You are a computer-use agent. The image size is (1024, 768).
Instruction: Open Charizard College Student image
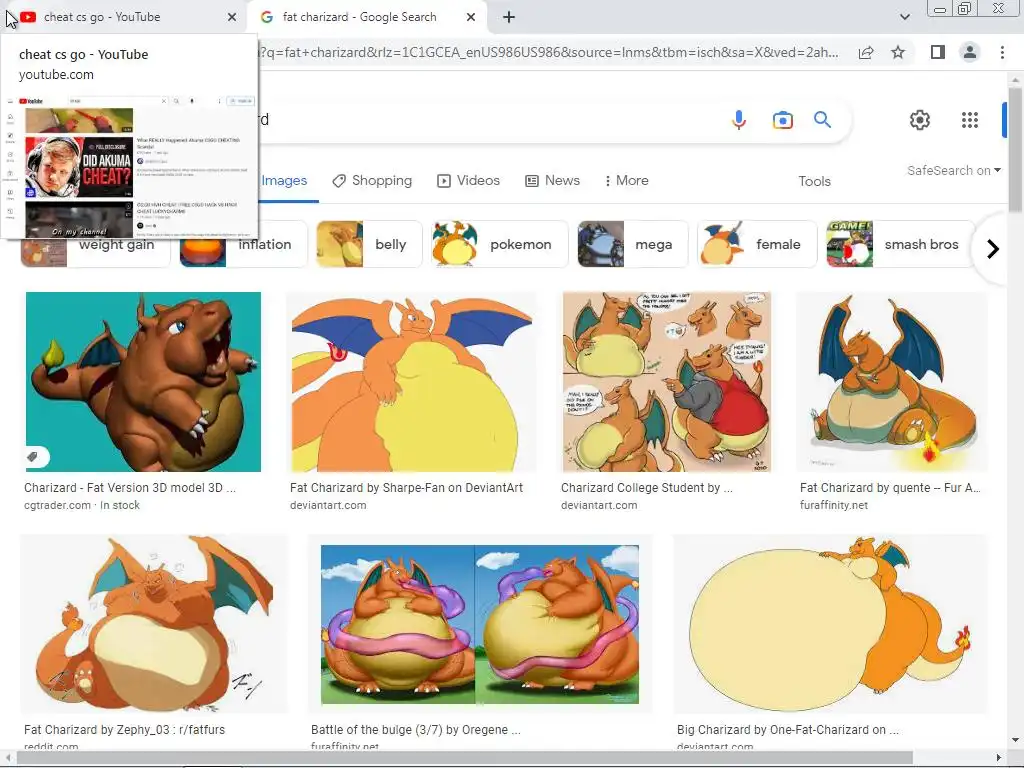(667, 382)
